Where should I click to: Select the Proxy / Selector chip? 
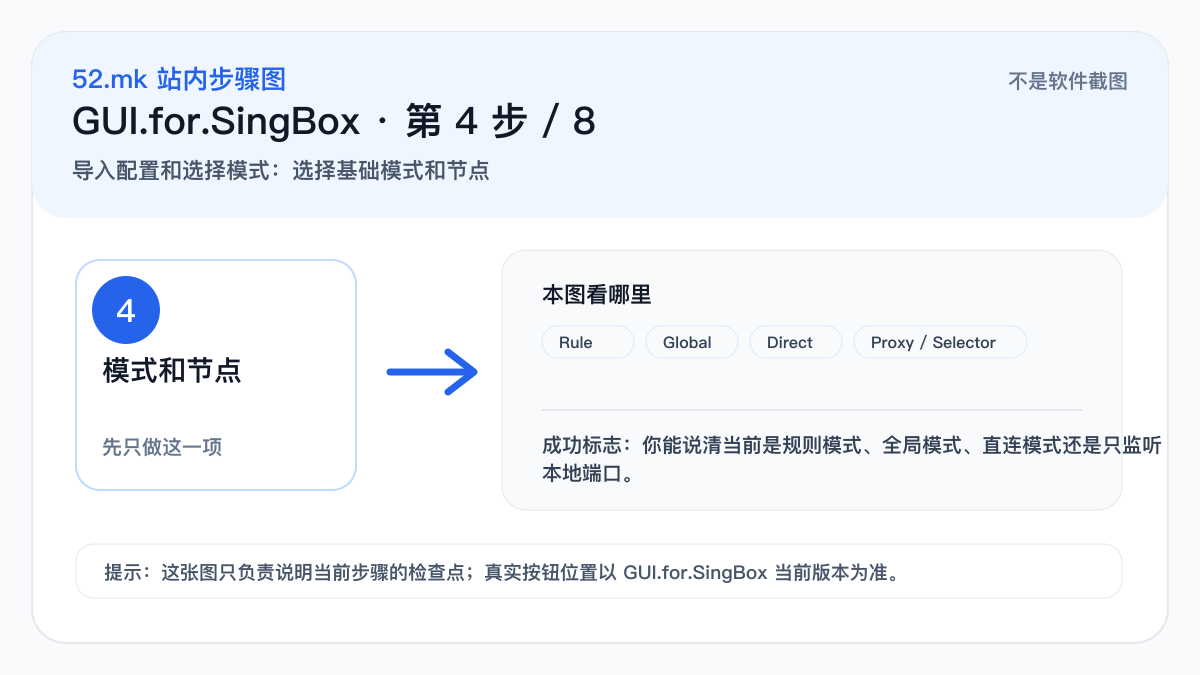click(x=940, y=342)
